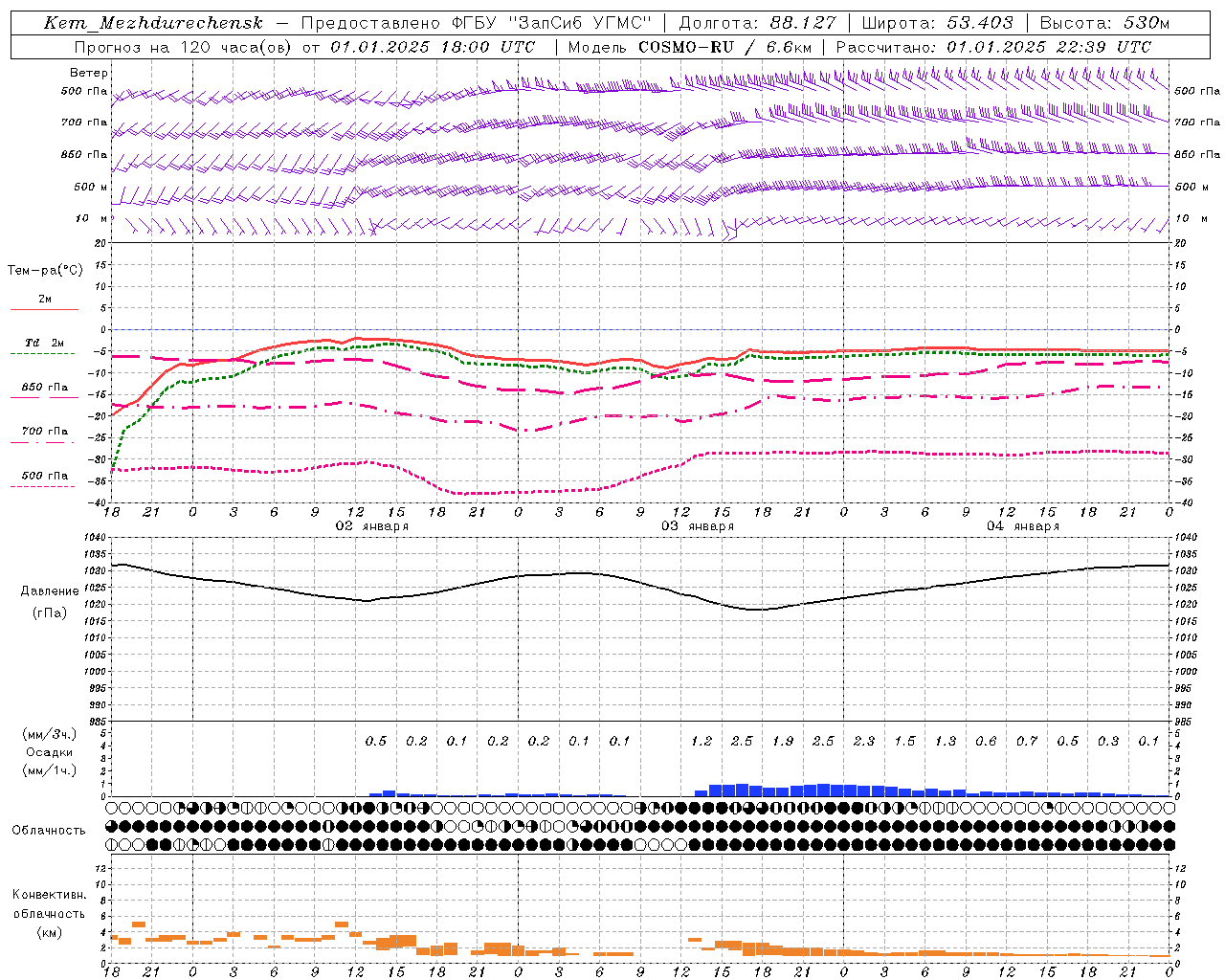
Task: Click the date label 03 января
Action: click(698, 526)
